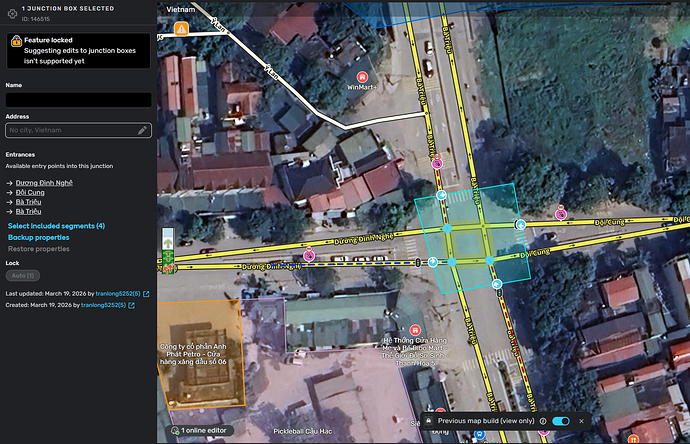Click the help icon beside Previous map build
The width and height of the screenshot is (690, 444).
pyautogui.click(x=543, y=421)
